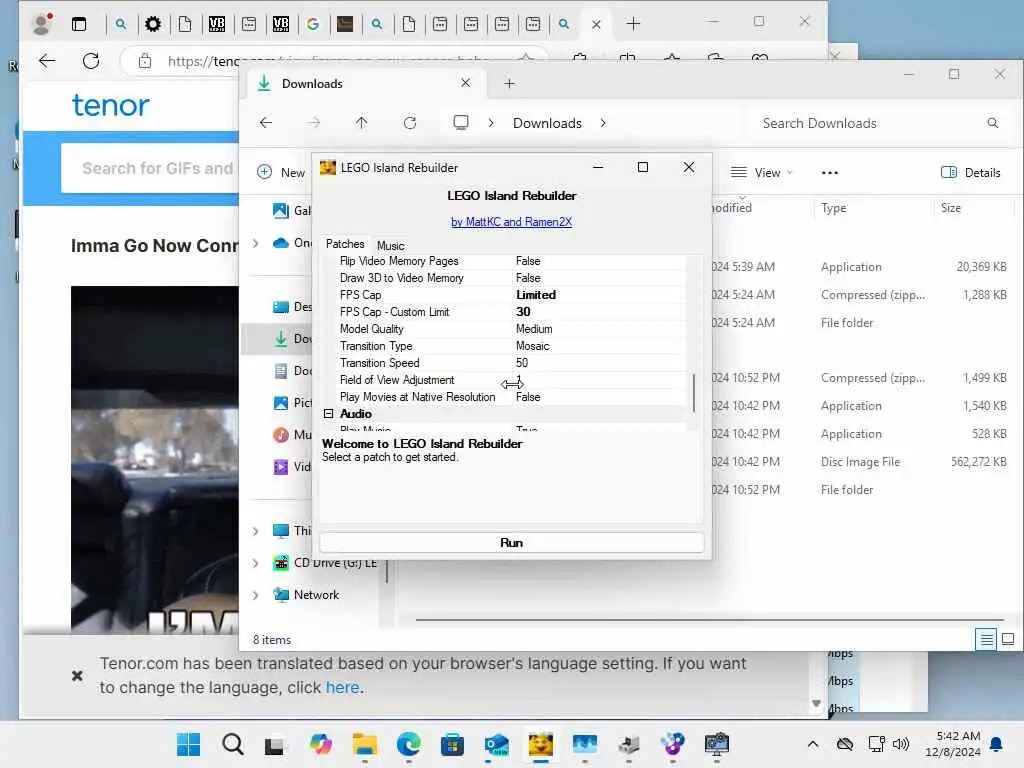Go up one folder level in File Explorer
The image size is (1024, 768).
coord(361,123)
